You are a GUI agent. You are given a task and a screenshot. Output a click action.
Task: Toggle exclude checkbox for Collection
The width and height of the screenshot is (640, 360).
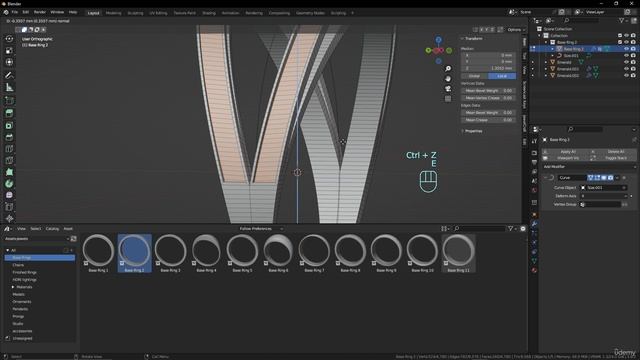click(x=620, y=36)
